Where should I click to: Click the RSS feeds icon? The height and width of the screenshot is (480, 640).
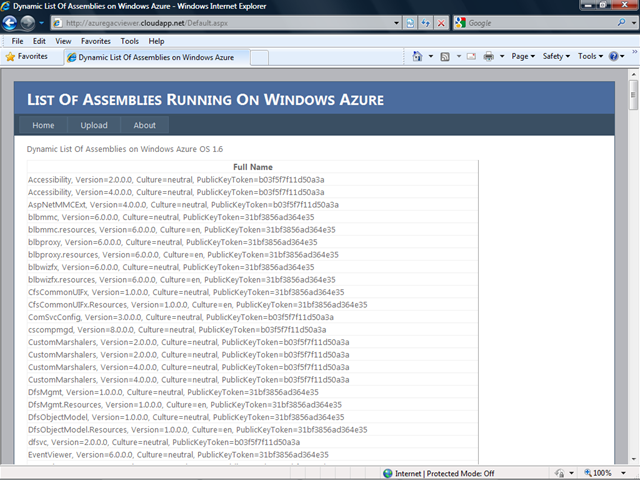[x=445, y=56]
